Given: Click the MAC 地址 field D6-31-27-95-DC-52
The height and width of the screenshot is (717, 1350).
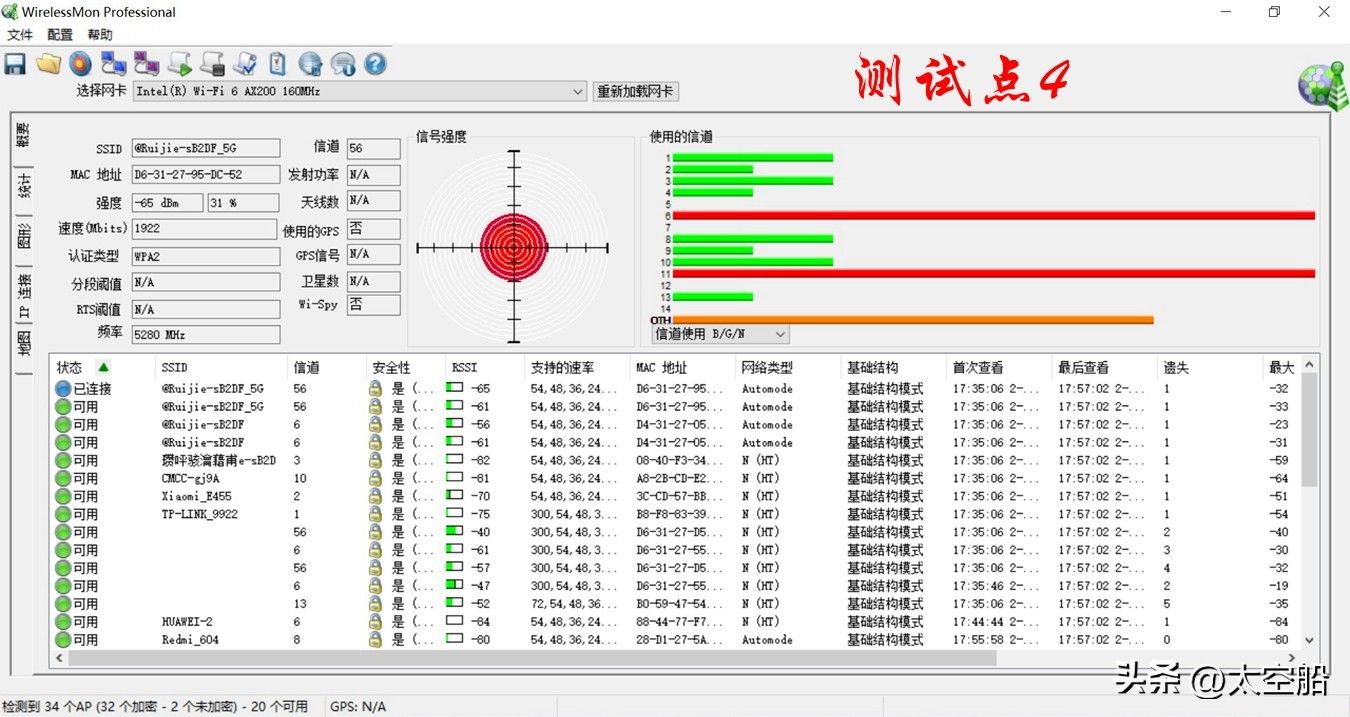Looking at the screenshot, I should tap(206, 175).
